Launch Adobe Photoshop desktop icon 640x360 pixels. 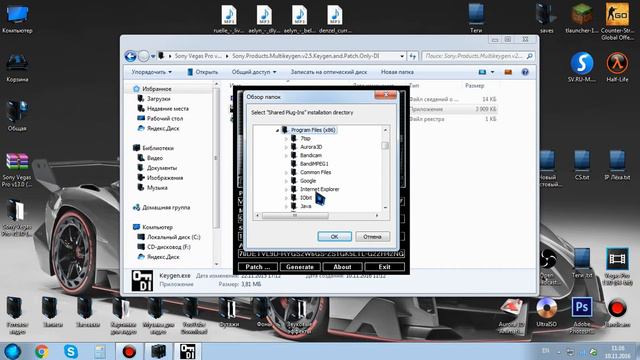point(582,315)
